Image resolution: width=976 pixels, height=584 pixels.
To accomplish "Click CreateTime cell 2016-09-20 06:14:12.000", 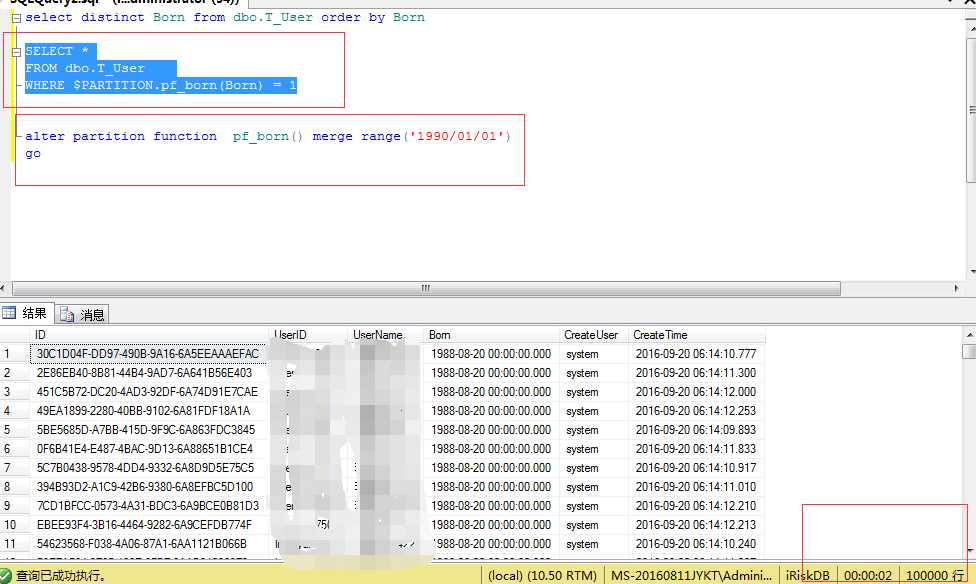I will click(697, 392).
